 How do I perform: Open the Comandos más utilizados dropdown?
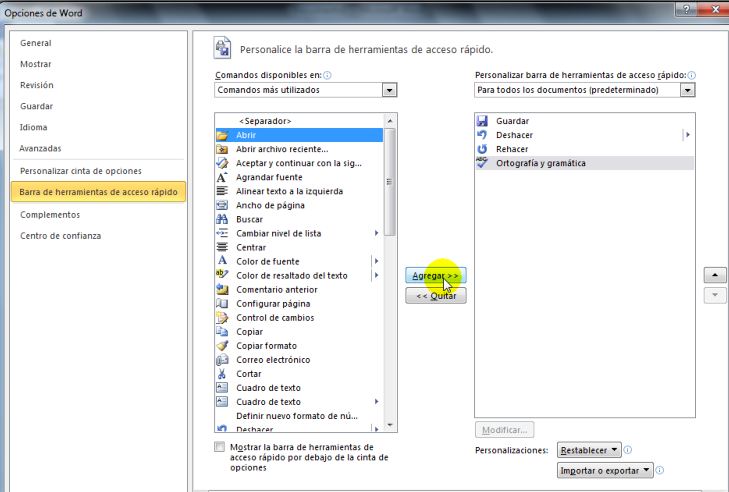[389, 90]
